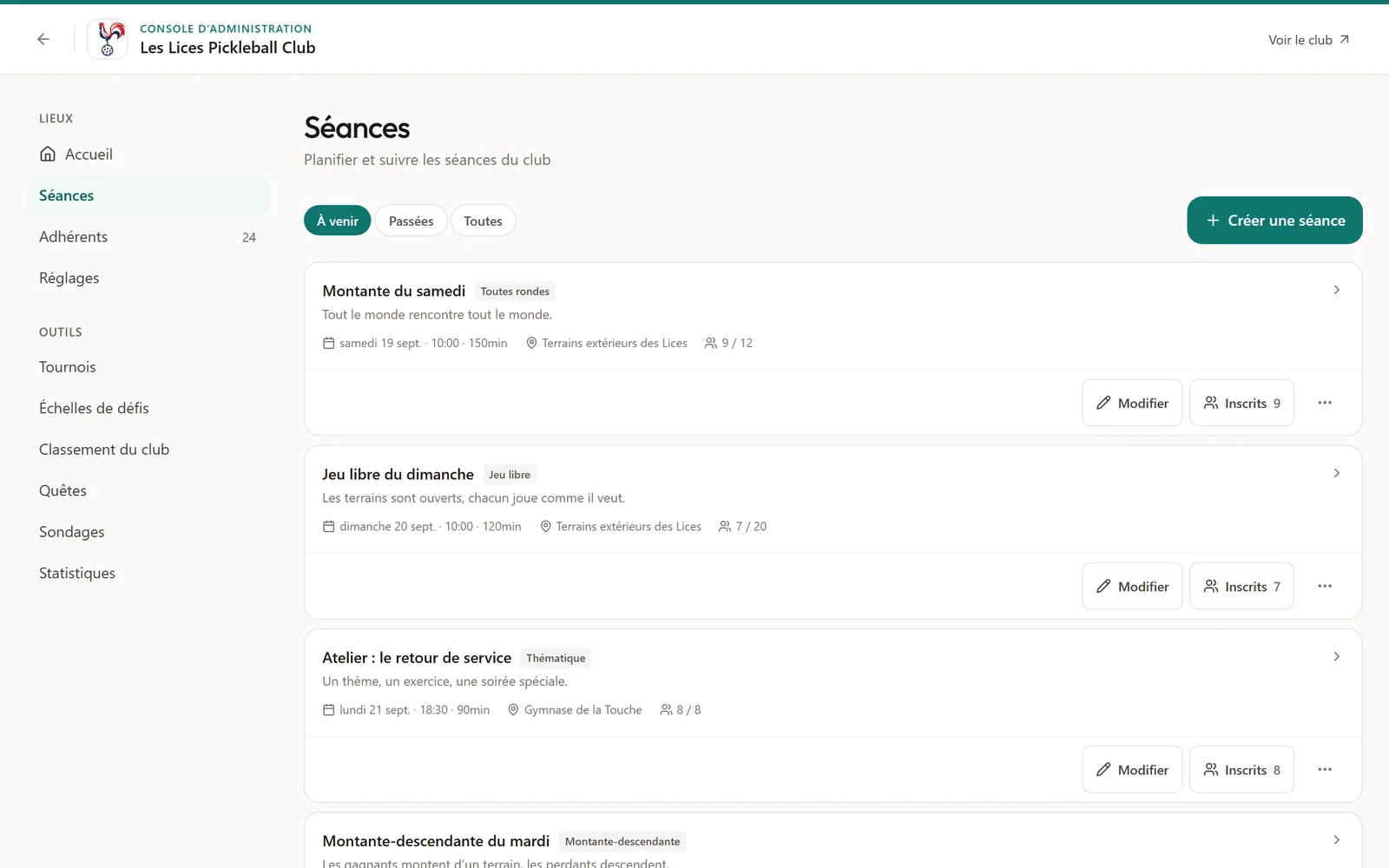1389x868 pixels.
Task: Click the participants icon next to 9 / 12
Action: tap(711, 343)
